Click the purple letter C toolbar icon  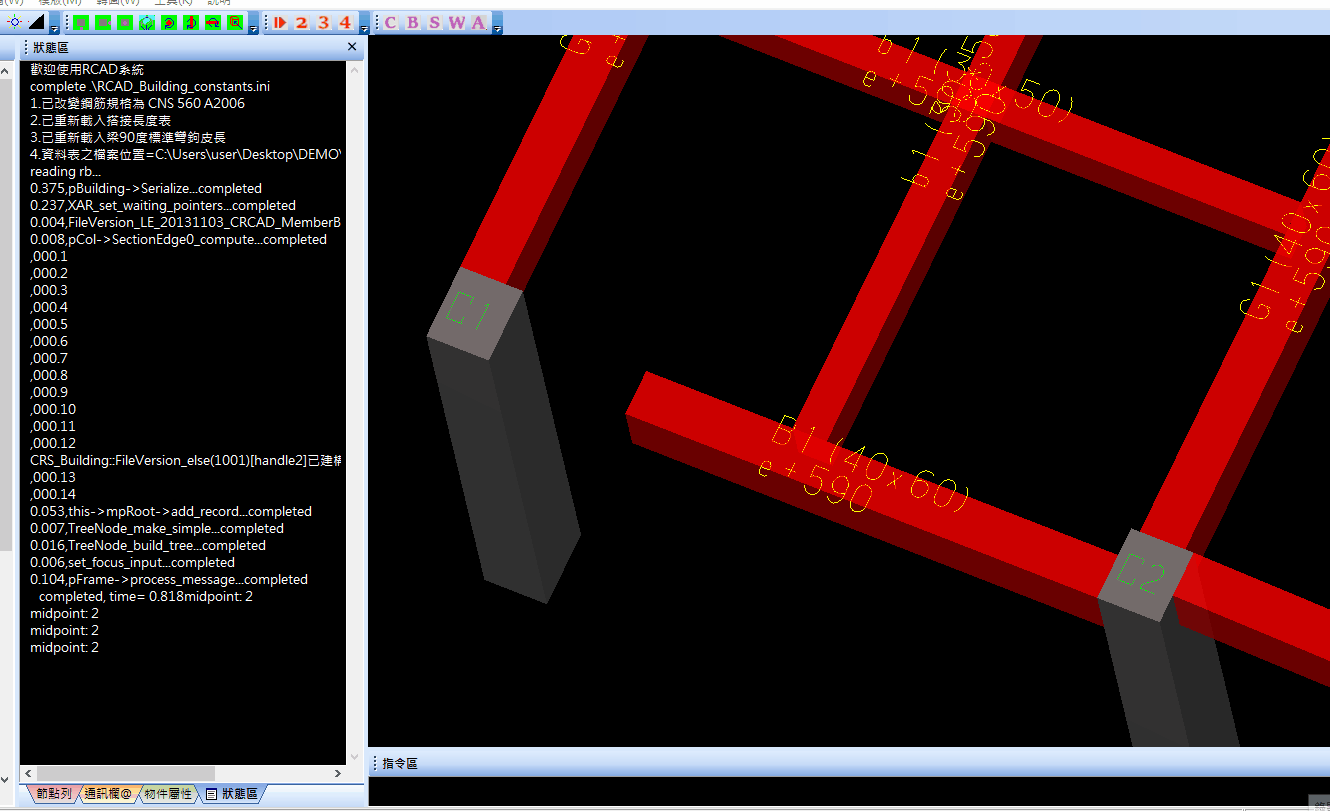pyautogui.click(x=390, y=22)
